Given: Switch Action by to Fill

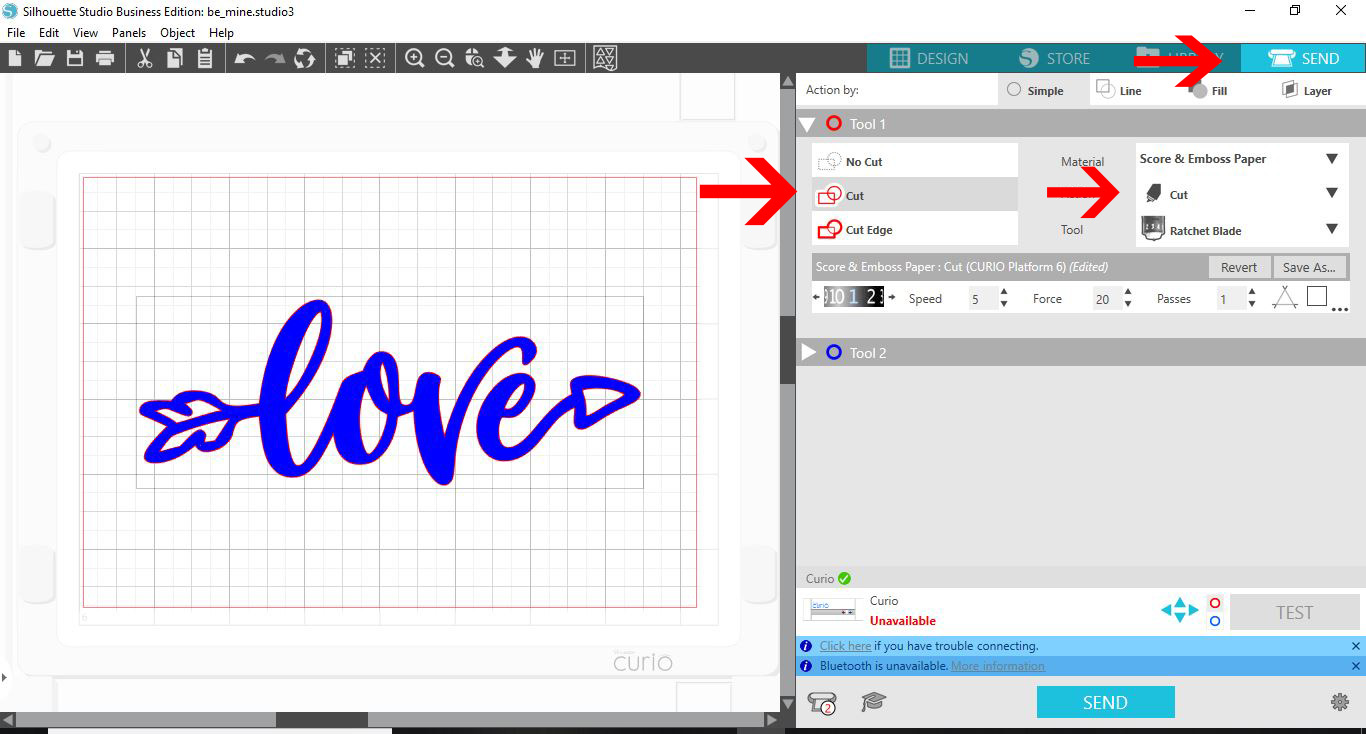Looking at the screenshot, I should 1209,90.
